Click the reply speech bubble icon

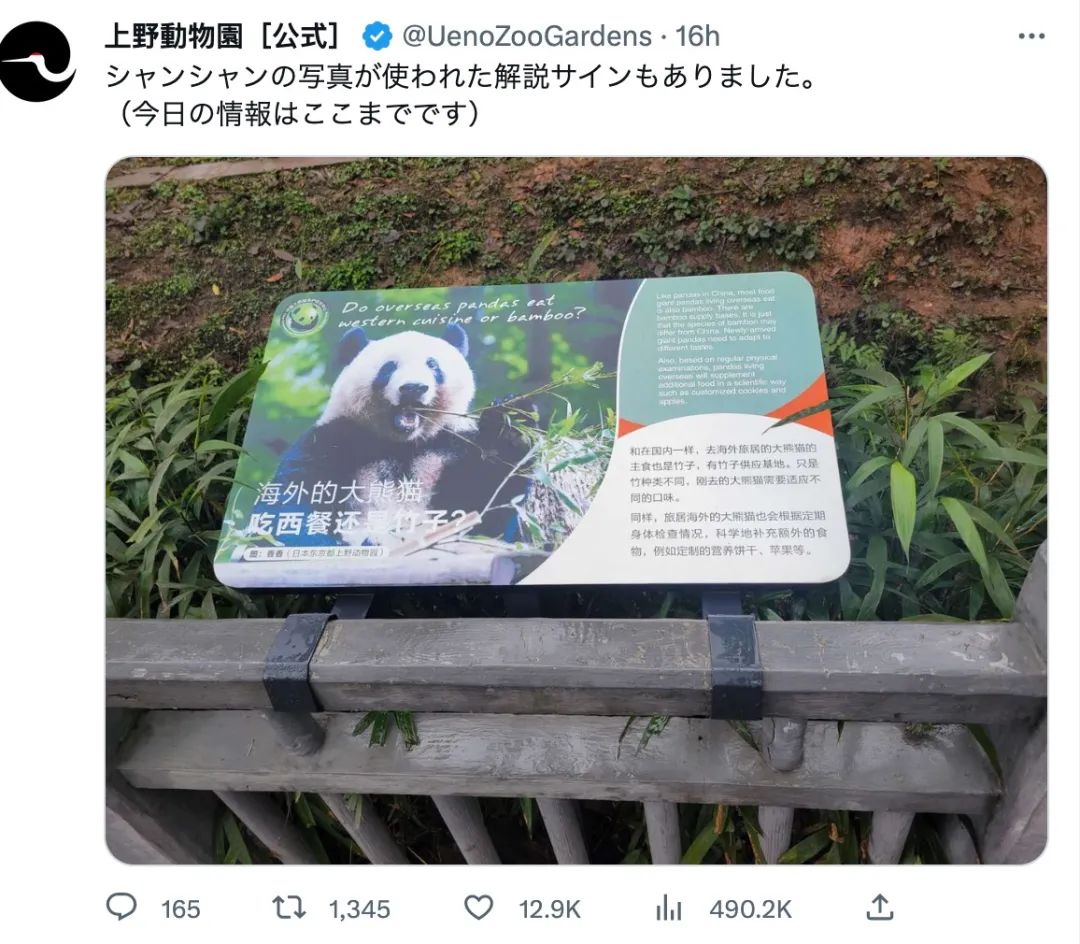[122, 907]
